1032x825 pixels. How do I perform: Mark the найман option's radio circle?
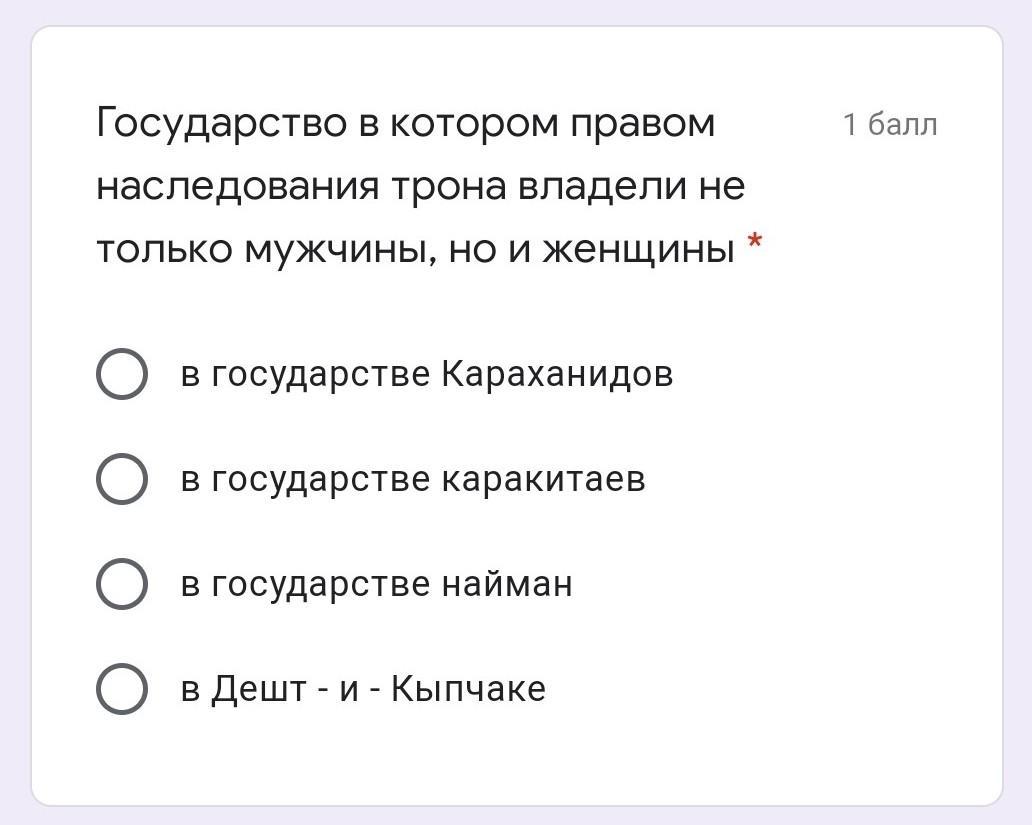pyautogui.click(x=122, y=584)
